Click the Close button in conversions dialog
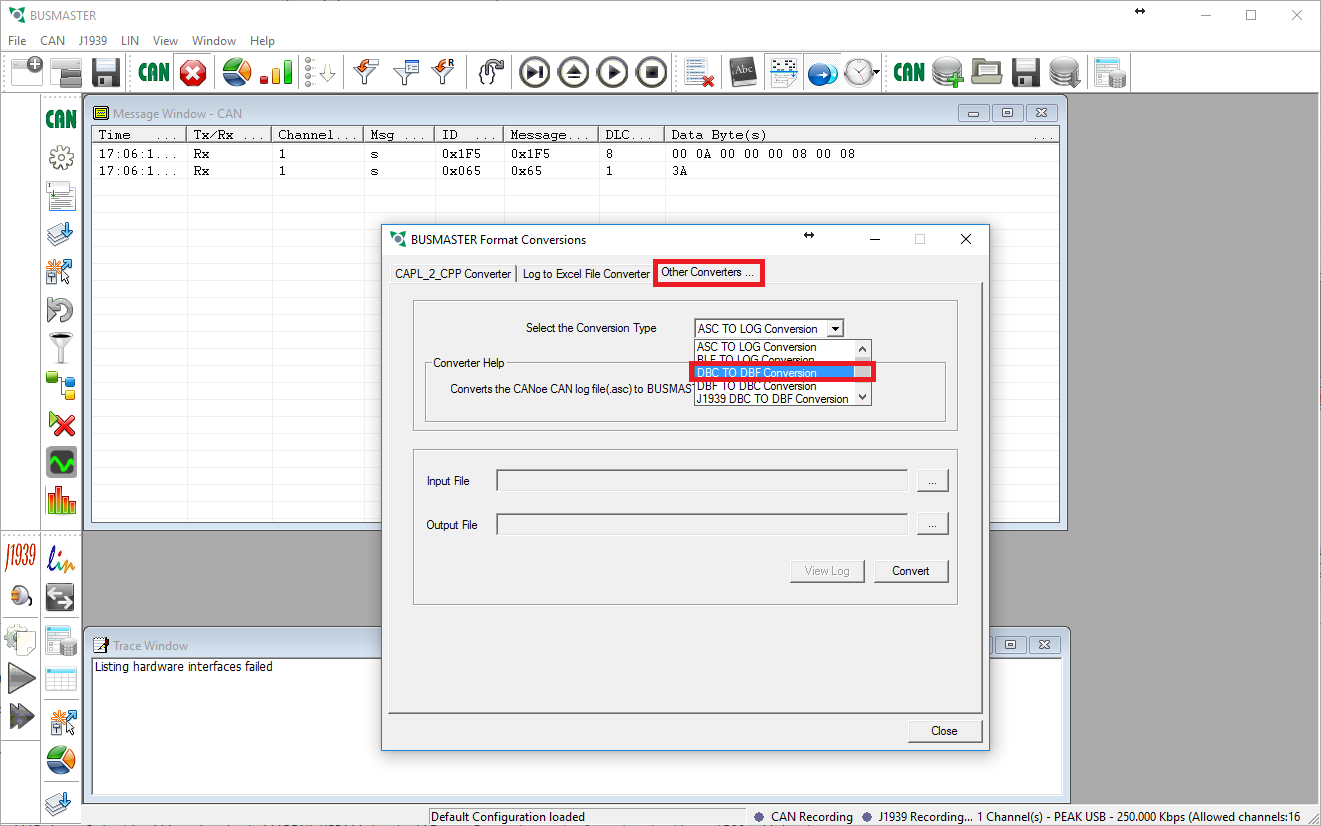The image size is (1321, 826). coord(944,731)
